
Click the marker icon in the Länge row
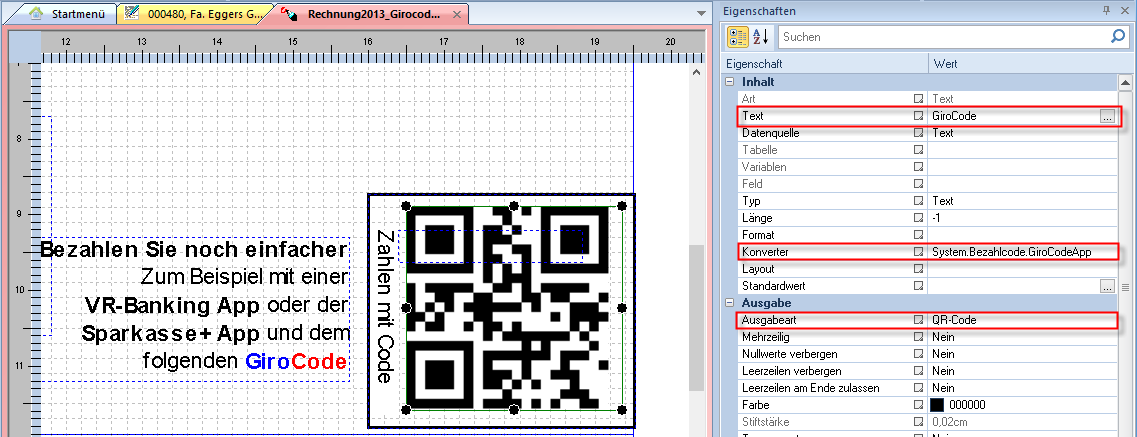pos(919,218)
